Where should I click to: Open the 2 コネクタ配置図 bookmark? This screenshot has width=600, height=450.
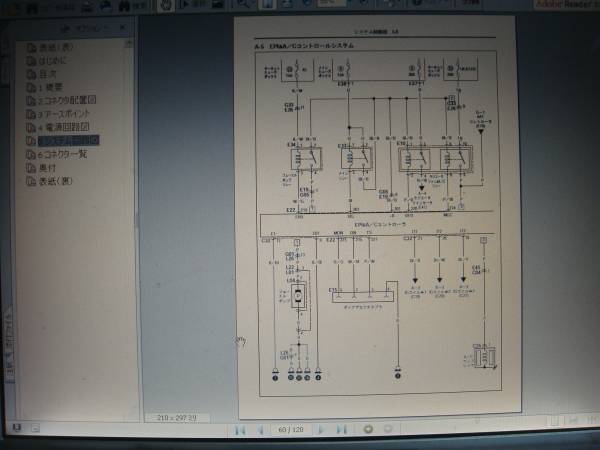[x=67, y=101]
